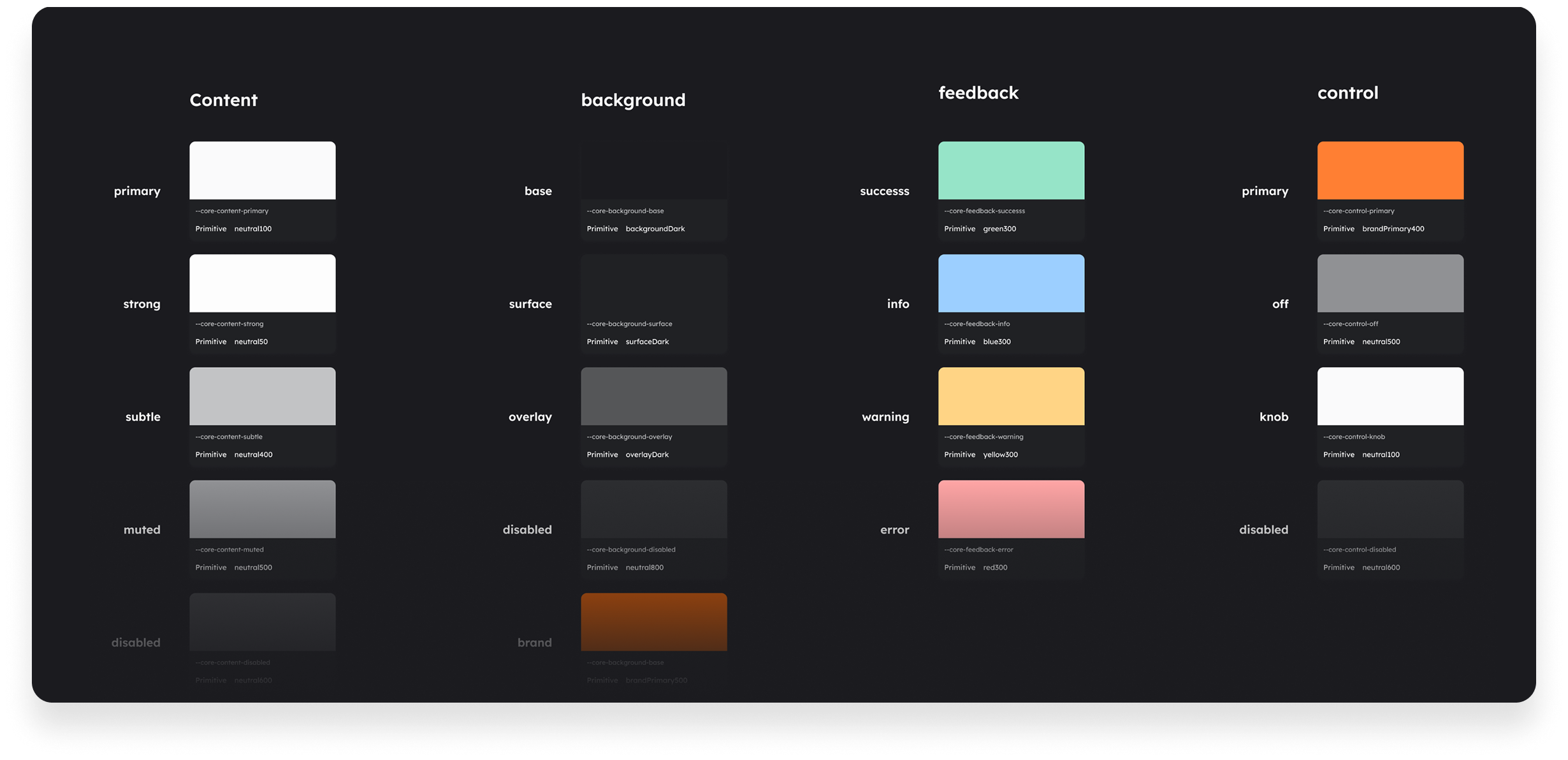Viewport: 1568px width, 760px height.
Task: Click the background disabled neutral800 swatch
Action: click(653, 509)
